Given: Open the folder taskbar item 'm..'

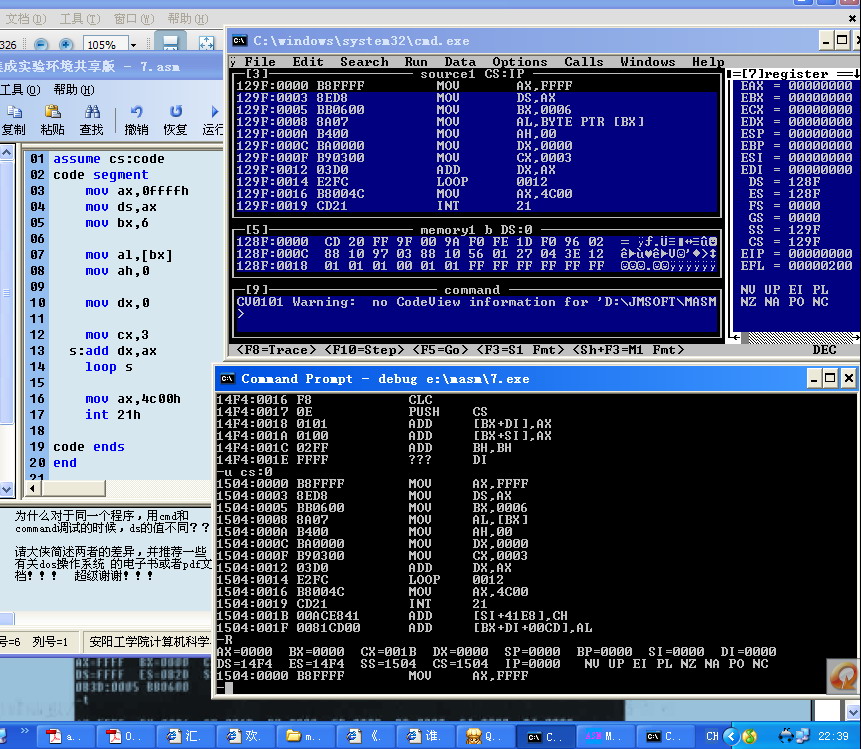Looking at the screenshot, I should pyautogui.click(x=304, y=736).
